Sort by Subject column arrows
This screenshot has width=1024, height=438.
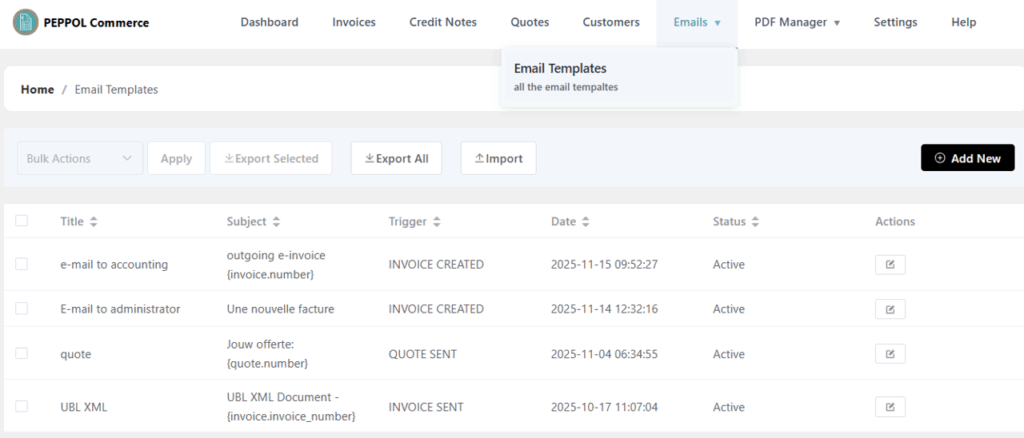click(x=276, y=222)
